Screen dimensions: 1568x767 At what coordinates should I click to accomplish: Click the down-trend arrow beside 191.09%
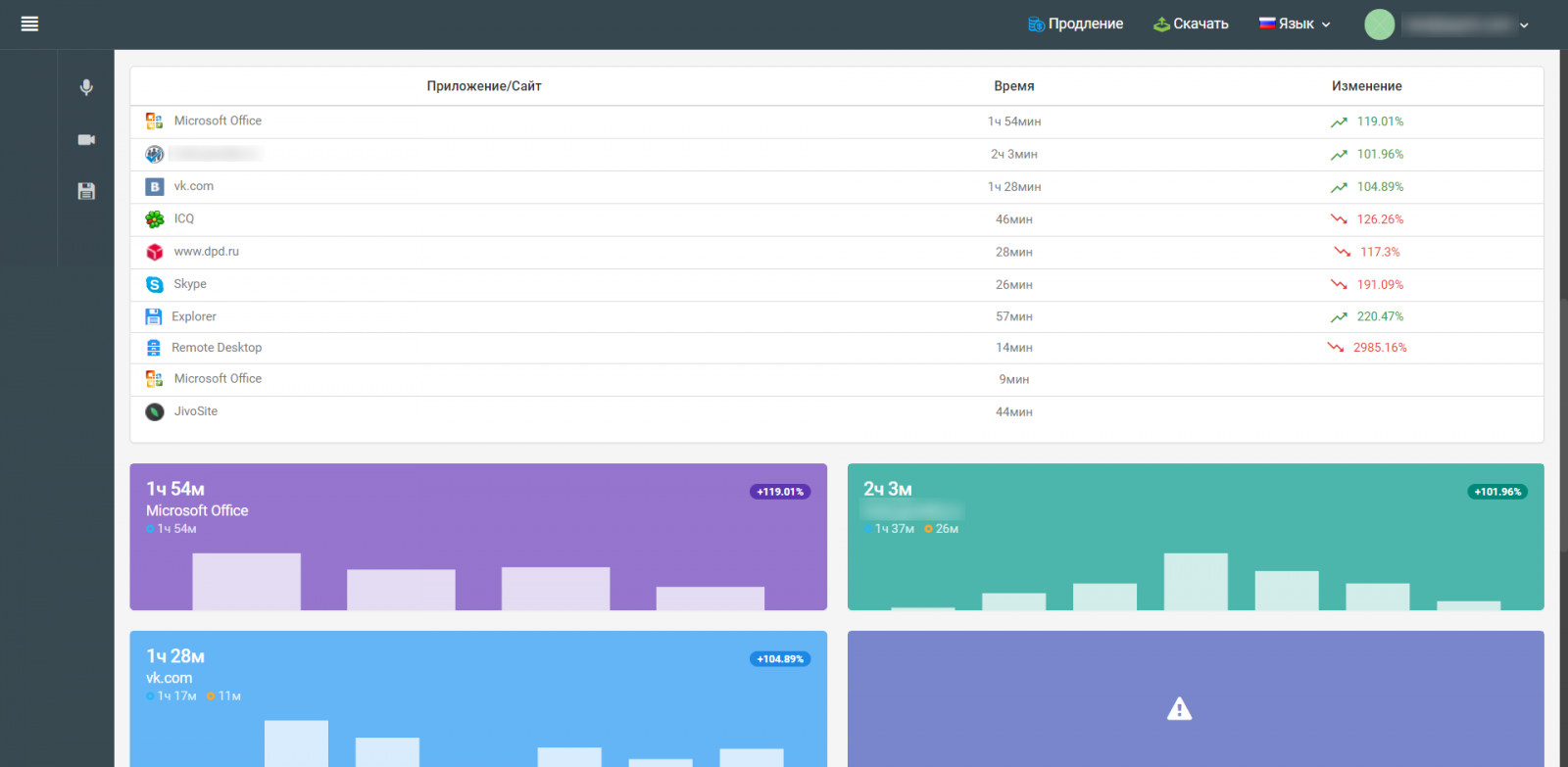[1339, 284]
